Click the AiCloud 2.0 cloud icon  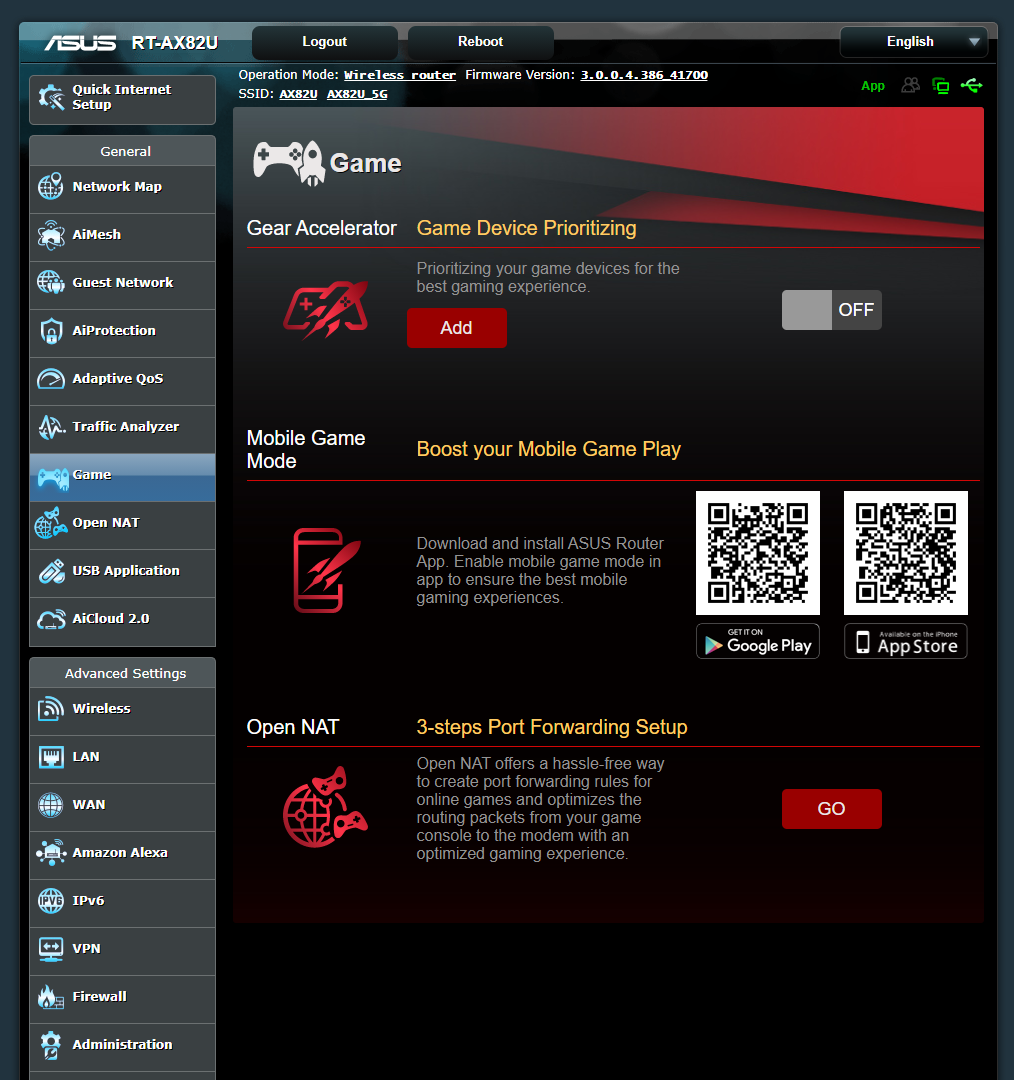(51, 619)
